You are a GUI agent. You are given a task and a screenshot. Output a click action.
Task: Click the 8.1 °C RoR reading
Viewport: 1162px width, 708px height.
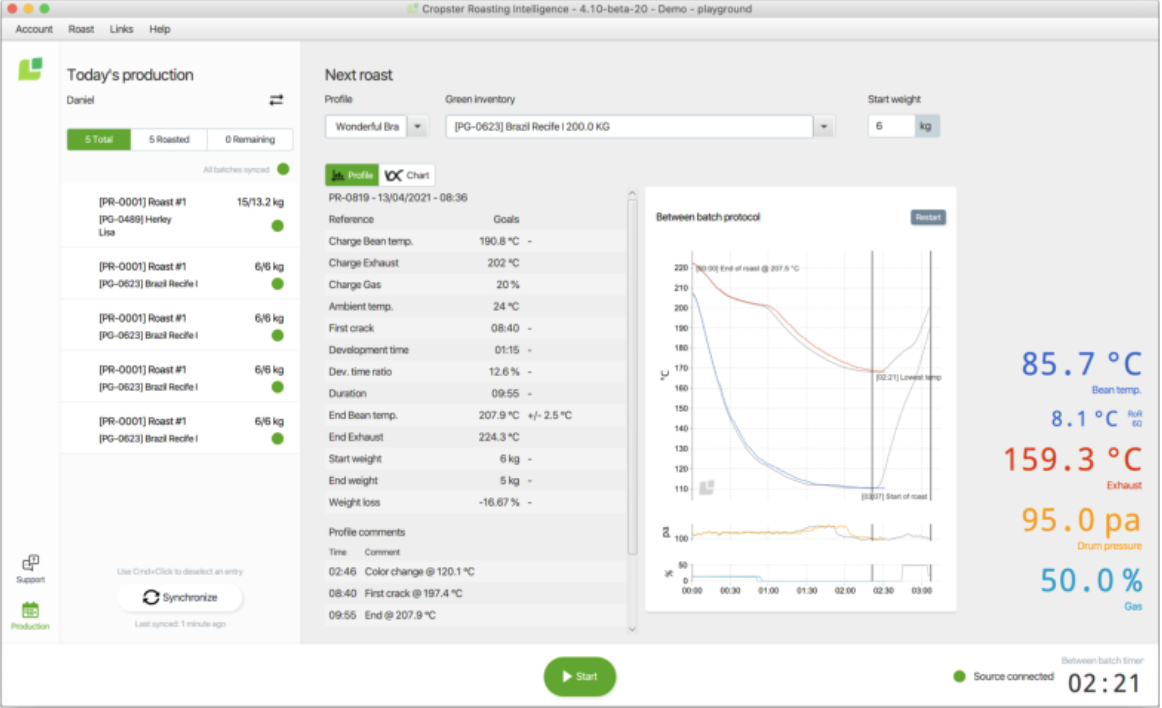[x=1084, y=419]
